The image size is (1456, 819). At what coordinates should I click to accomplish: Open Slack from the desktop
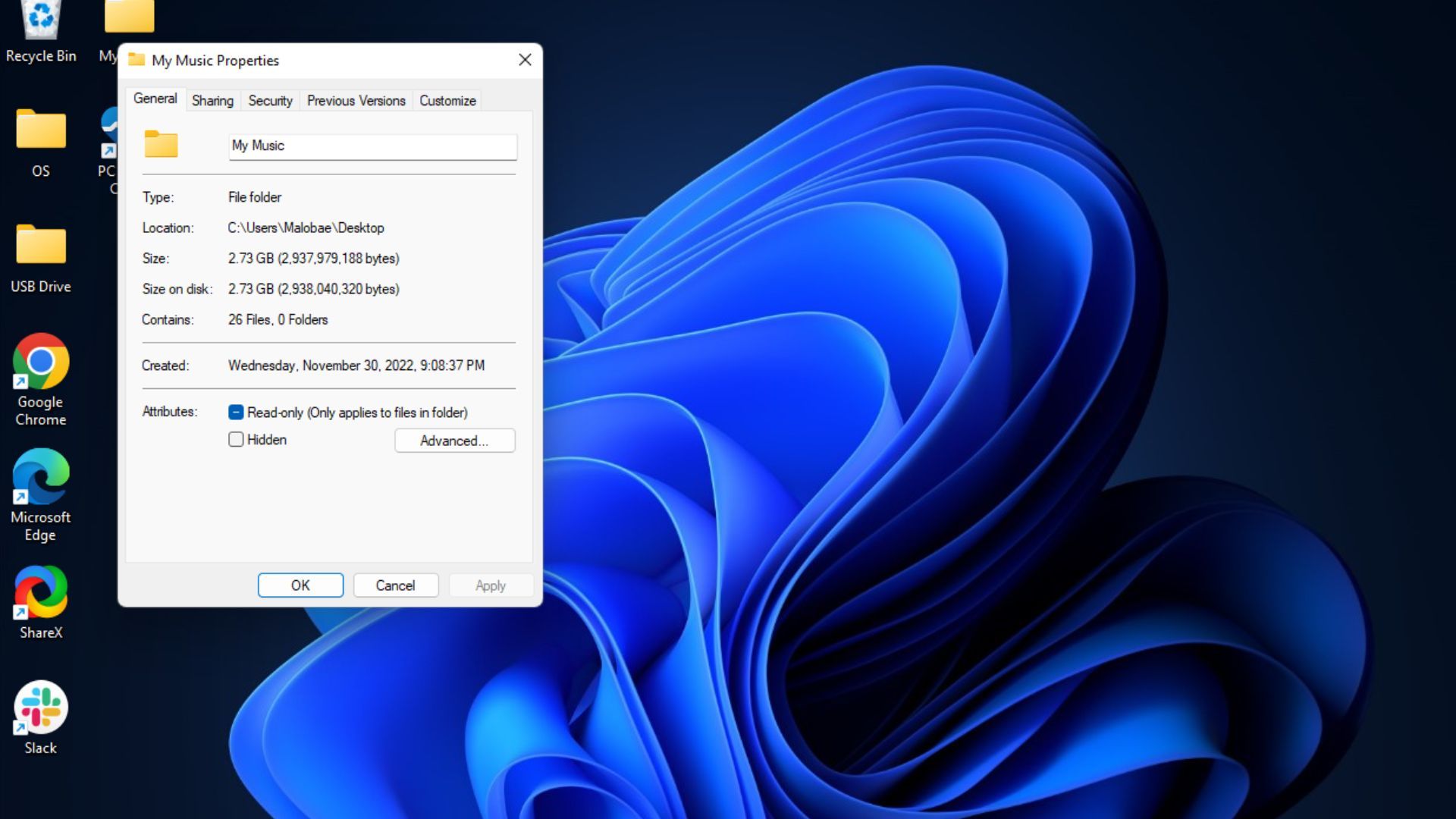(39, 711)
